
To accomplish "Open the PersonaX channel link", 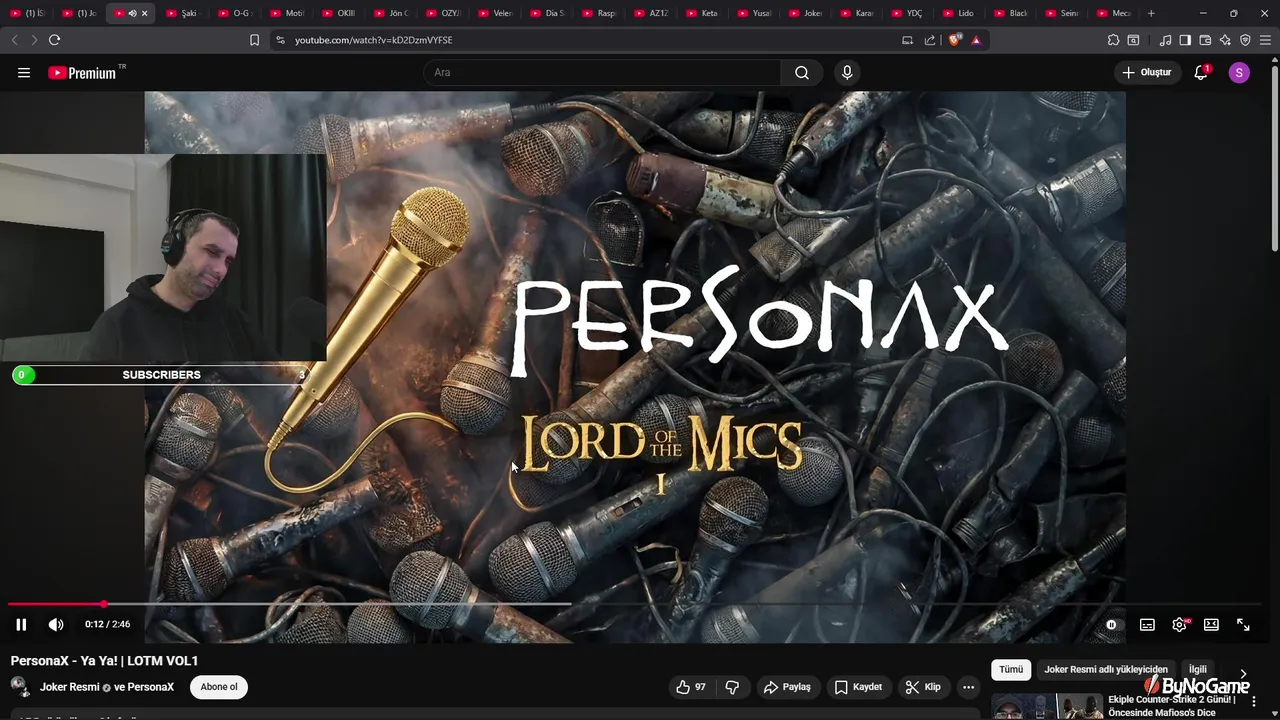I will [150, 687].
